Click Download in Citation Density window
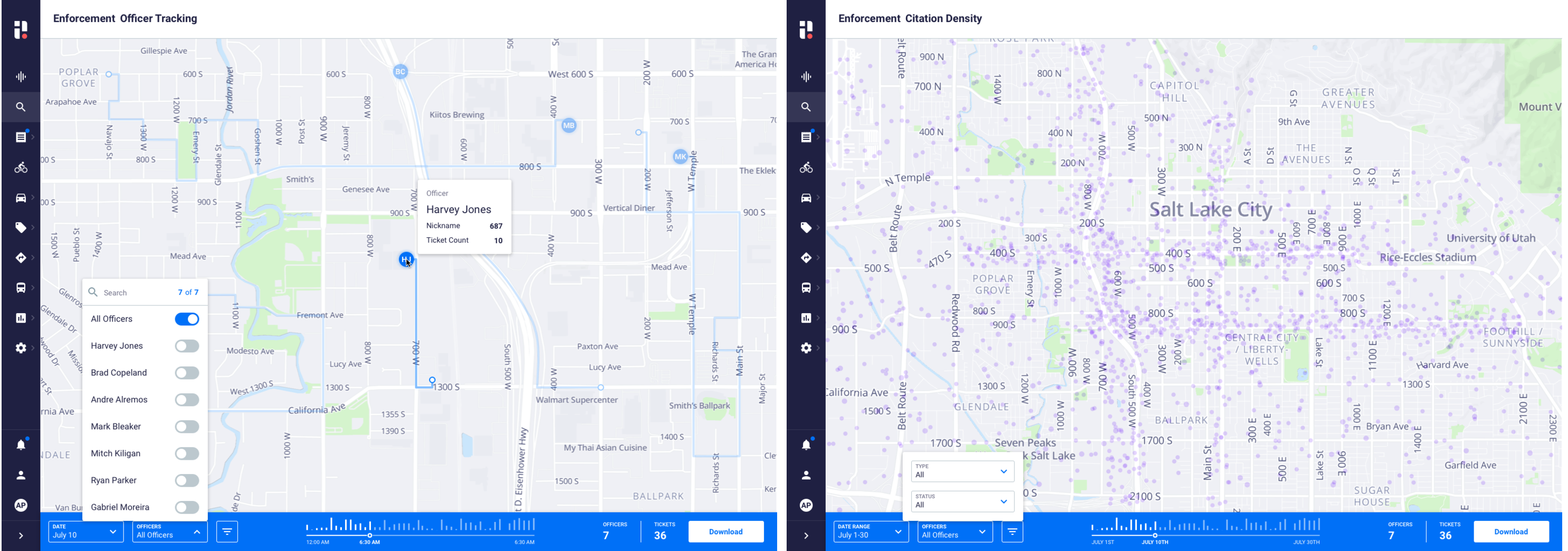The width and height of the screenshot is (1568, 551). pyautogui.click(x=1511, y=531)
